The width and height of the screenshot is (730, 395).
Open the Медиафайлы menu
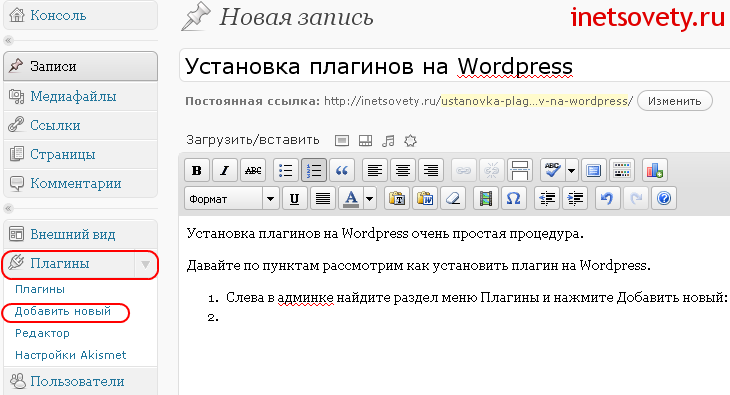point(80,96)
